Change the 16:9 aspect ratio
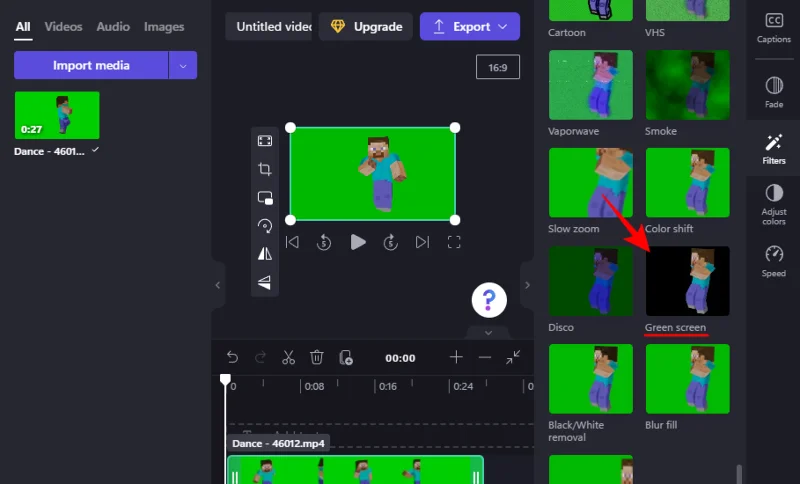The image size is (800, 484). tap(497, 67)
